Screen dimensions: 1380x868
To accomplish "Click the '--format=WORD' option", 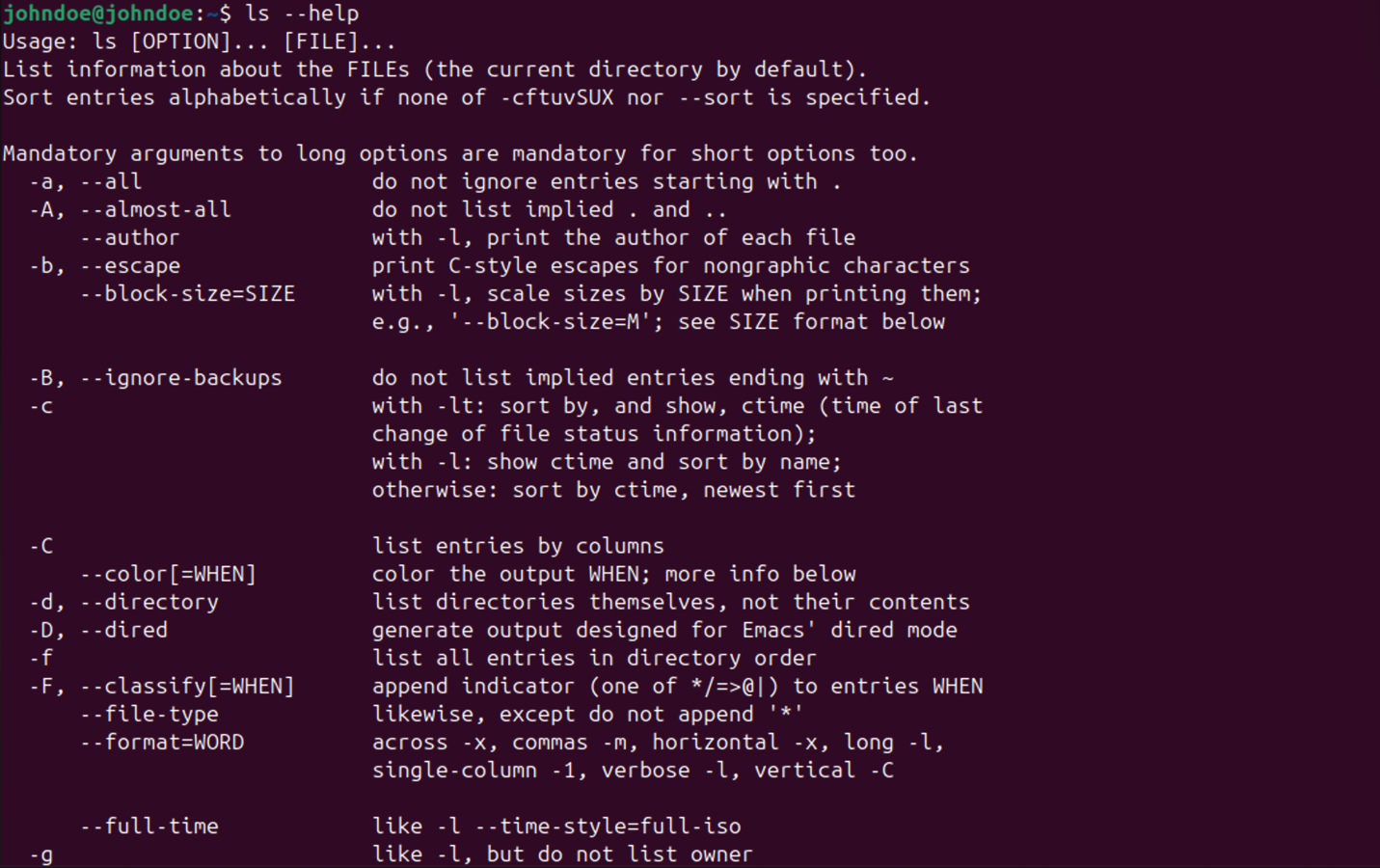I will [x=162, y=742].
